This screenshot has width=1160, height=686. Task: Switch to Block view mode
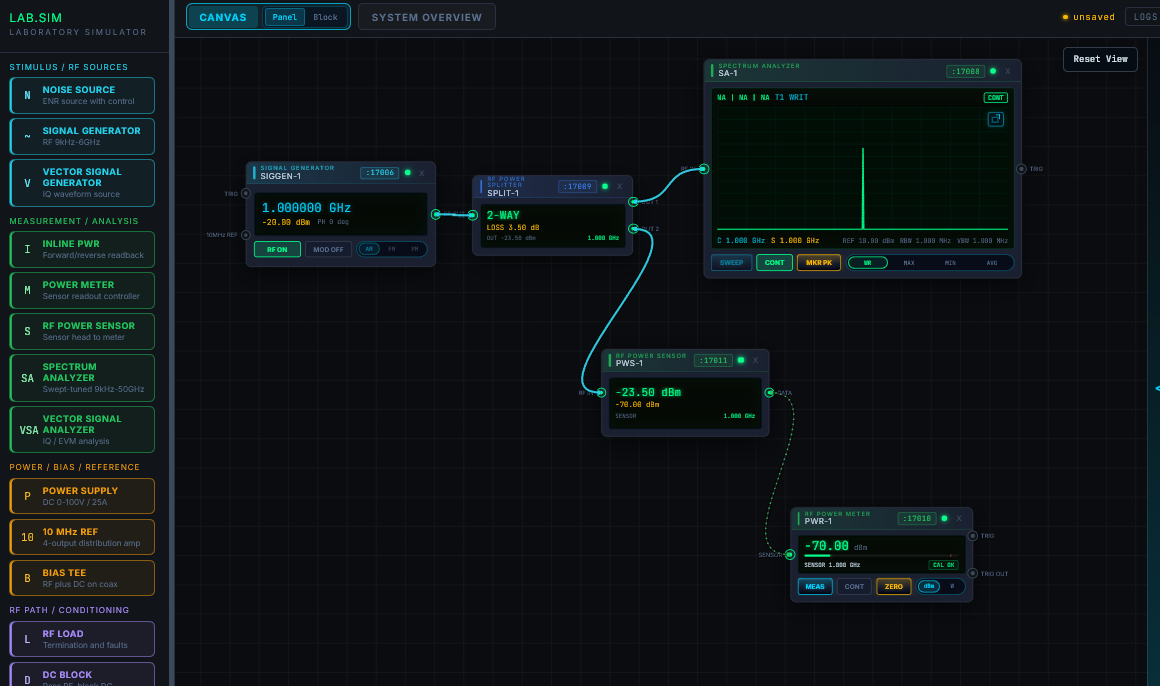326,17
